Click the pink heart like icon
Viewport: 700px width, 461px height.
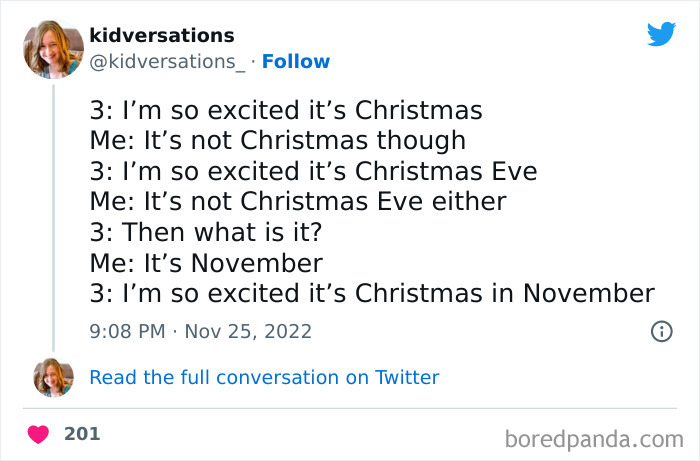pyautogui.click(x=38, y=435)
